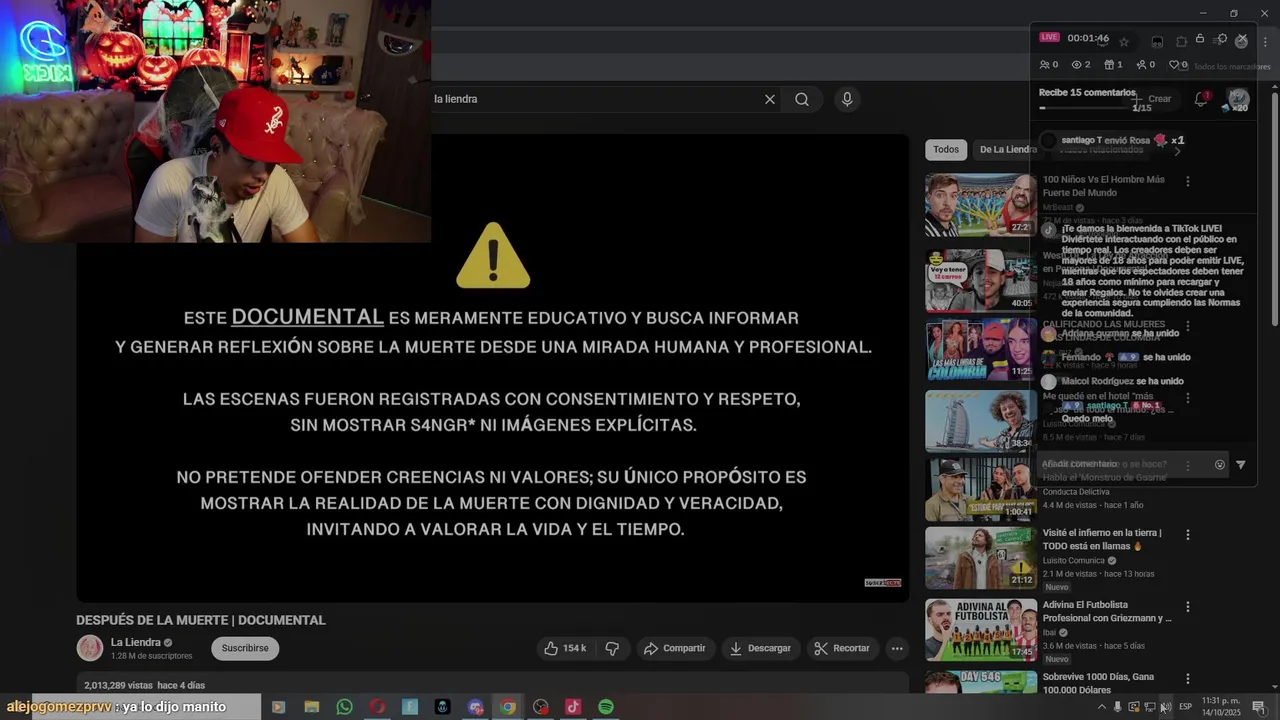Click the La Liendra channel avatar

click(90, 648)
